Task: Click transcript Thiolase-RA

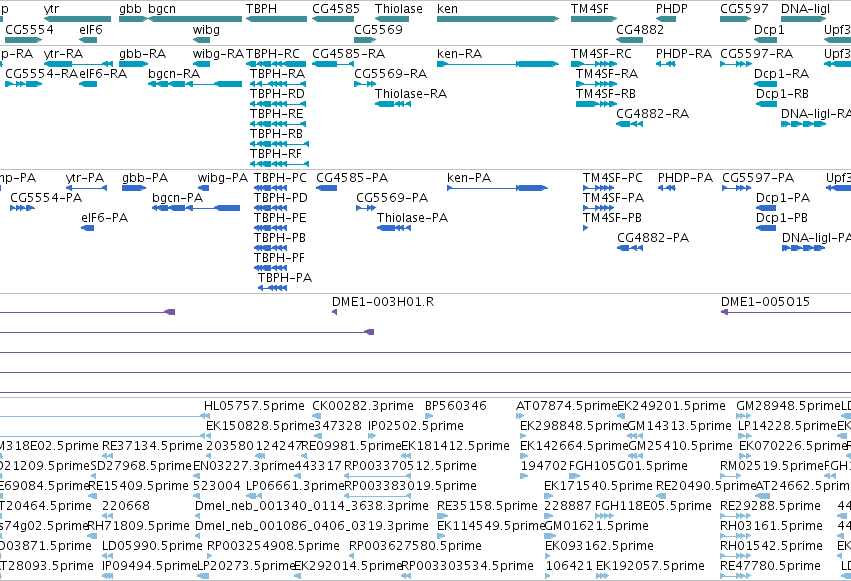Action: tap(411, 94)
